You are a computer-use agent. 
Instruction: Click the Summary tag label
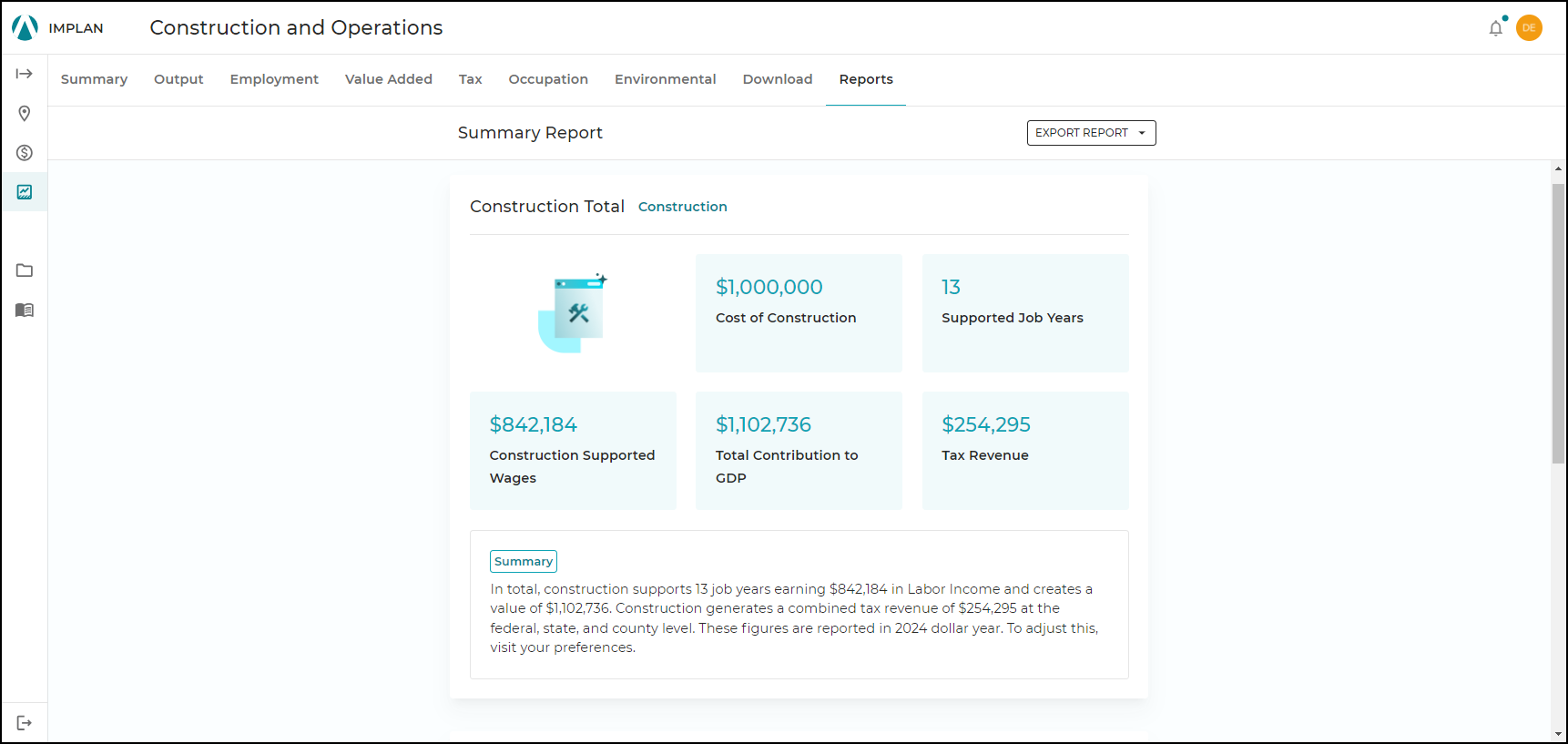point(524,562)
